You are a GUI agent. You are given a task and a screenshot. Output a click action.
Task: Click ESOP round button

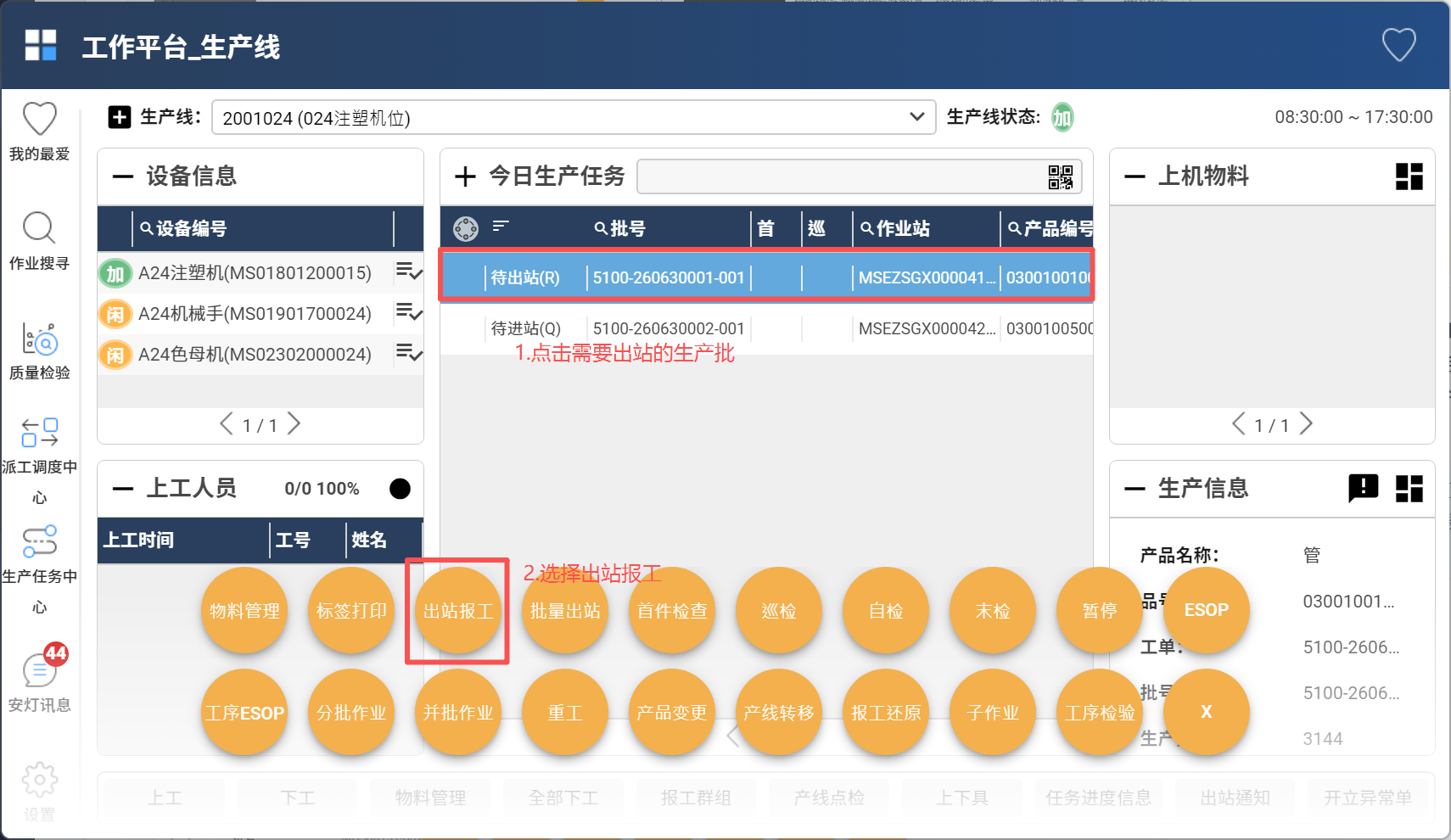tap(1207, 610)
